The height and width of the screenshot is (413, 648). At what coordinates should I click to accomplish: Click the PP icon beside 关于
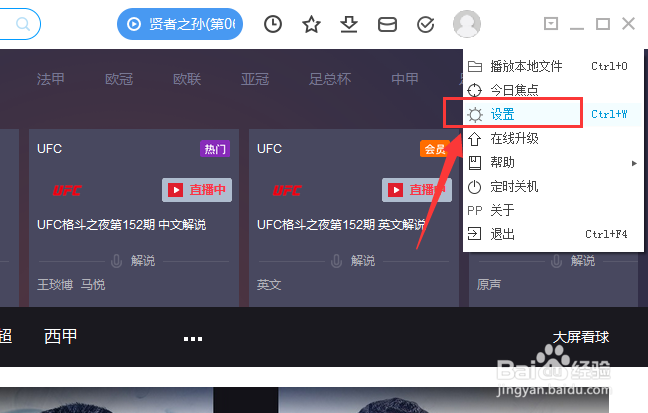475,211
